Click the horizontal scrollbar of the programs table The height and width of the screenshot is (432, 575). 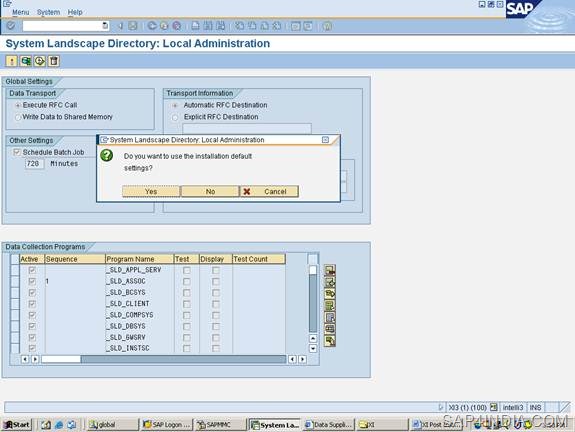point(164,359)
